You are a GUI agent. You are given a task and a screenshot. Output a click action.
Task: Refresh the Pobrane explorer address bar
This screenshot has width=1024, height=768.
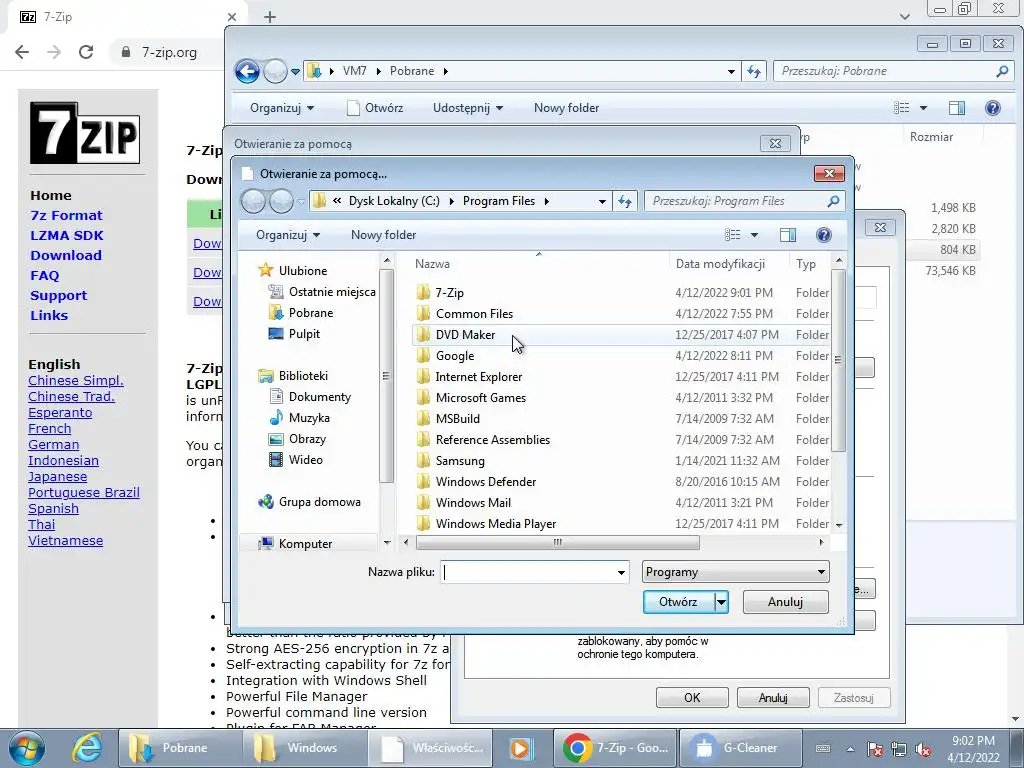click(x=754, y=71)
